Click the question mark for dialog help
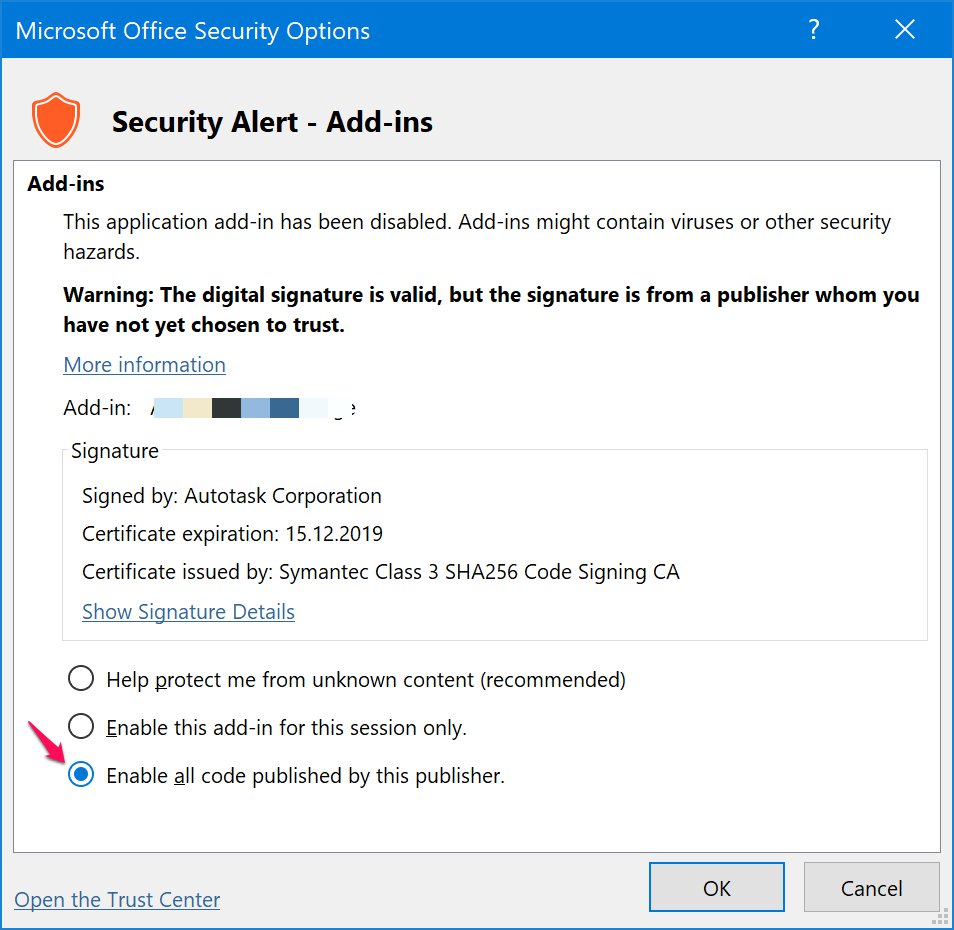This screenshot has width=954, height=930. [x=813, y=30]
